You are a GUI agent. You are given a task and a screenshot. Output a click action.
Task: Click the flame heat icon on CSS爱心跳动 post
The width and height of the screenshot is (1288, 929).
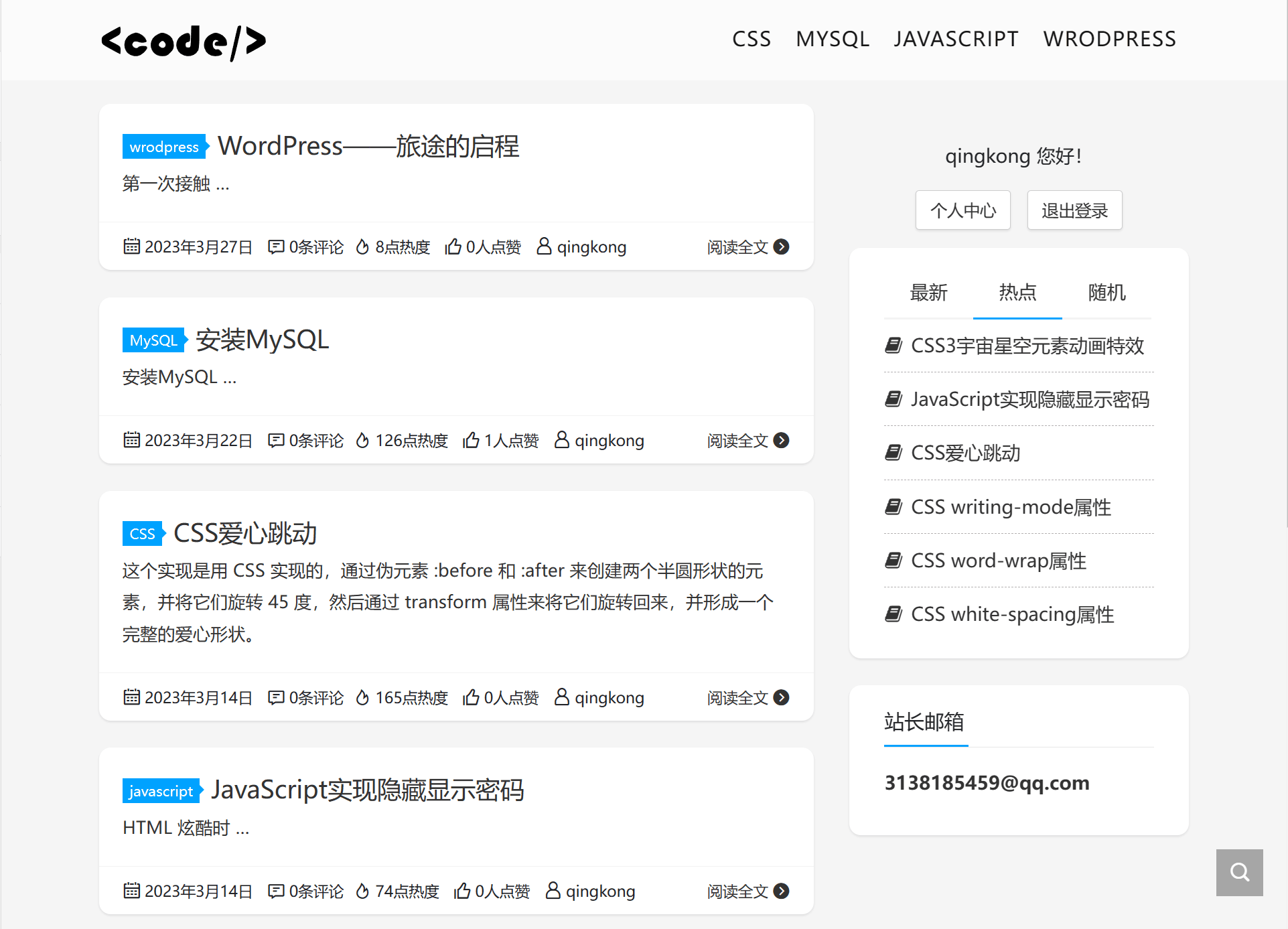tap(362, 697)
